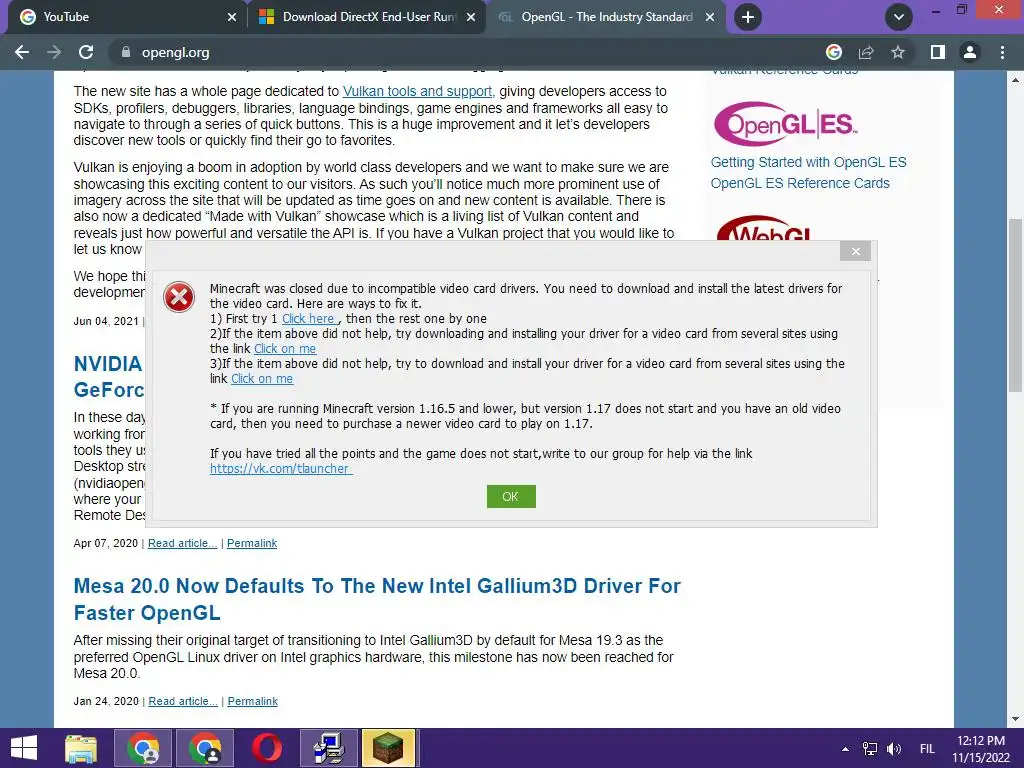
Task: Open OpenGL ES Reference Cards link
Action: point(800,183)
